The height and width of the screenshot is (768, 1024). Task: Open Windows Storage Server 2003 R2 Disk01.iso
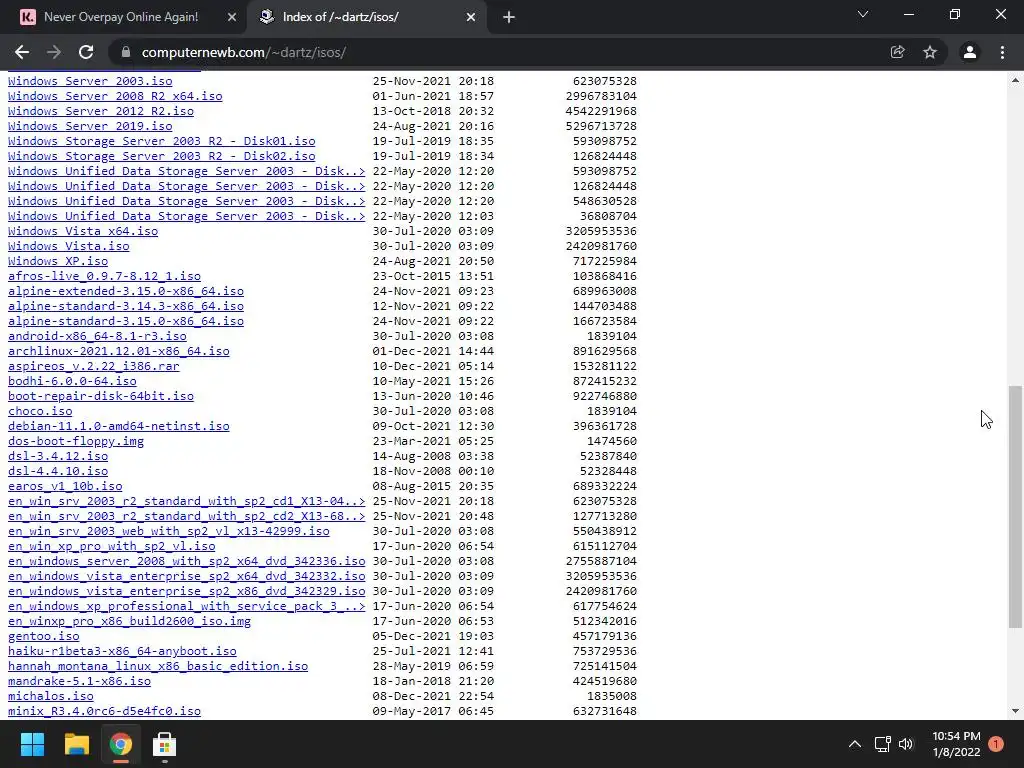click(161, 141)
